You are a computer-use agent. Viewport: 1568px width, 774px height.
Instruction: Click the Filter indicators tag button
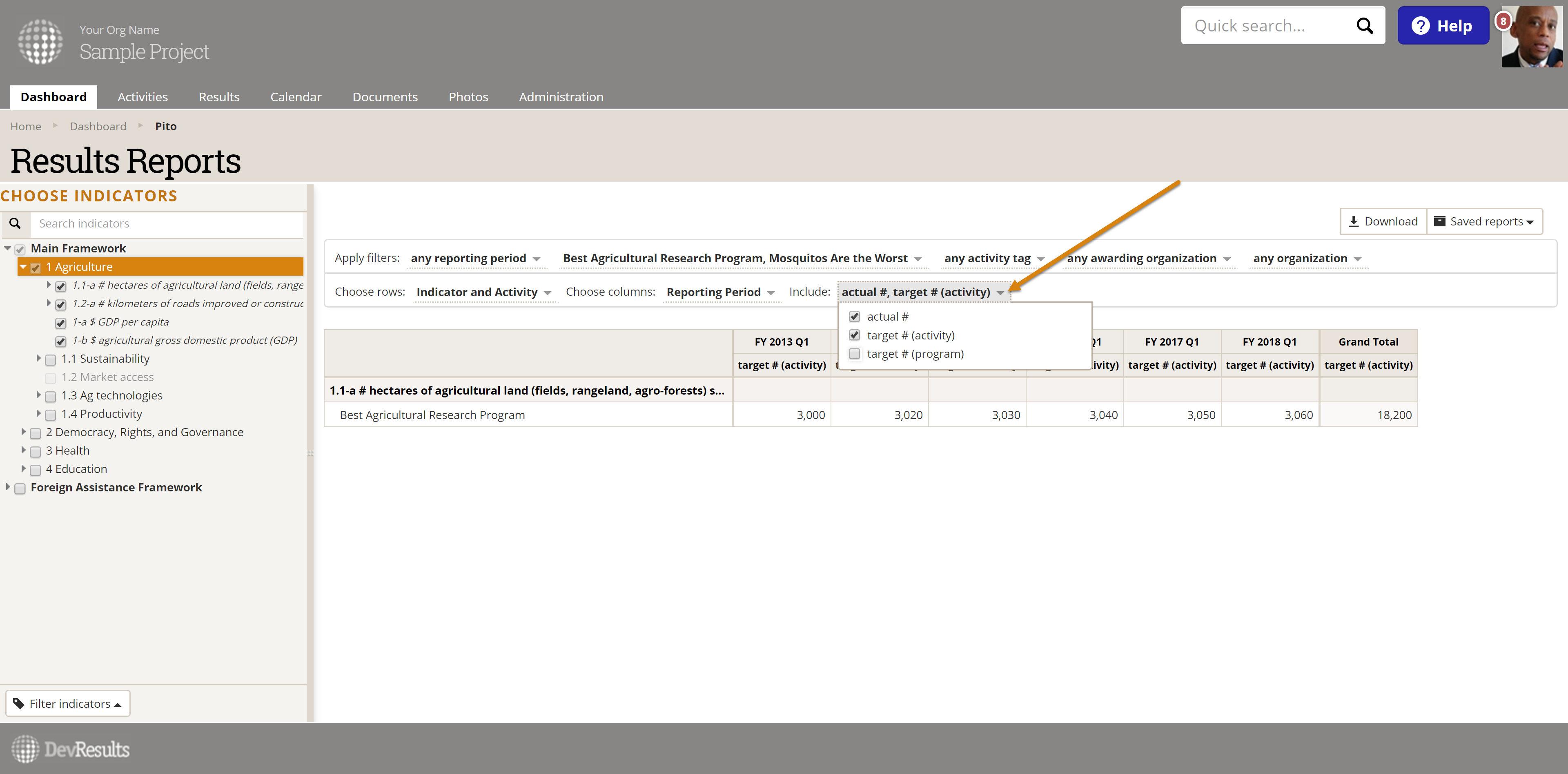click(67, 703)
